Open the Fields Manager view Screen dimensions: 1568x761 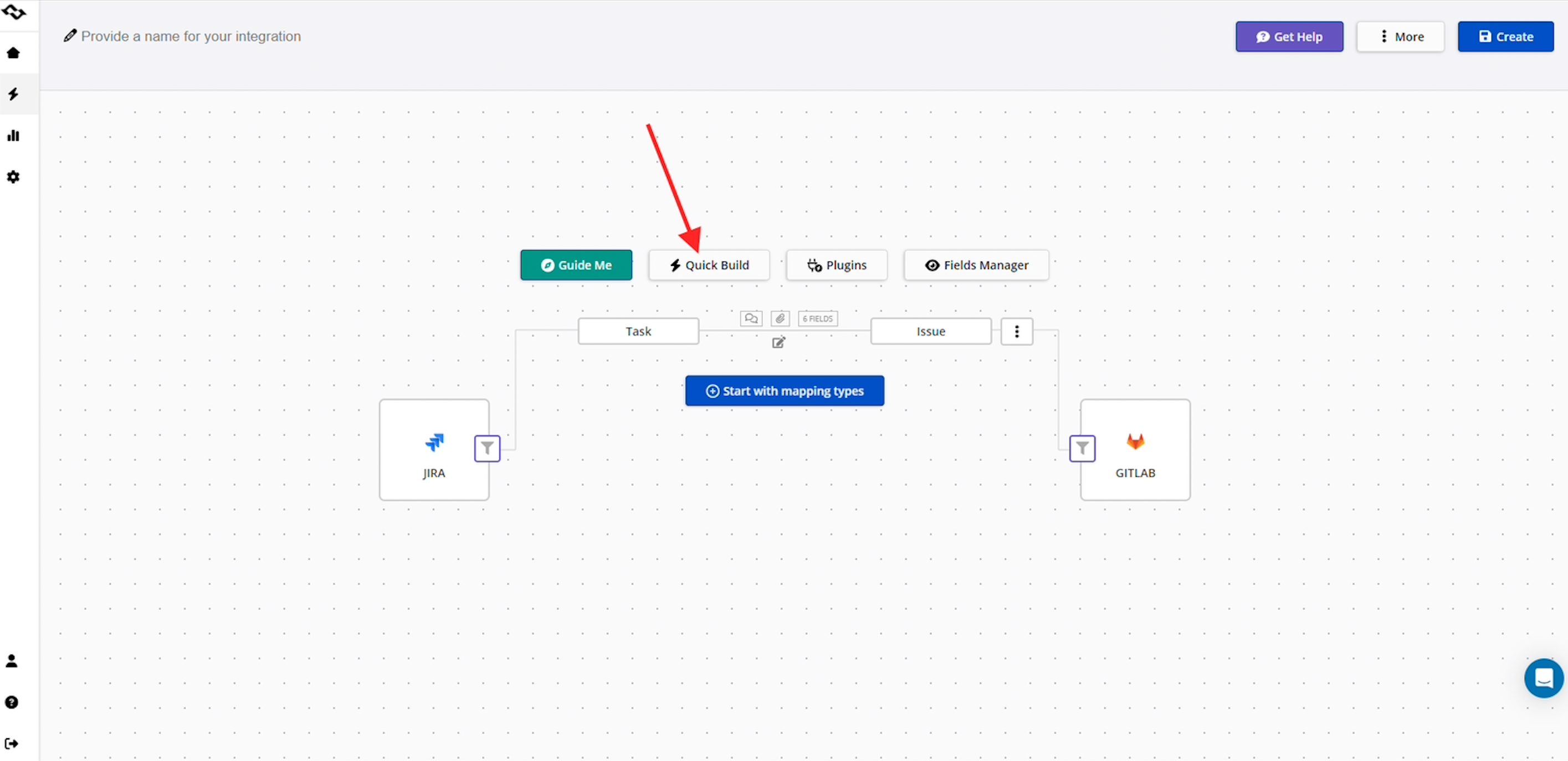click(x=976, y=265)
